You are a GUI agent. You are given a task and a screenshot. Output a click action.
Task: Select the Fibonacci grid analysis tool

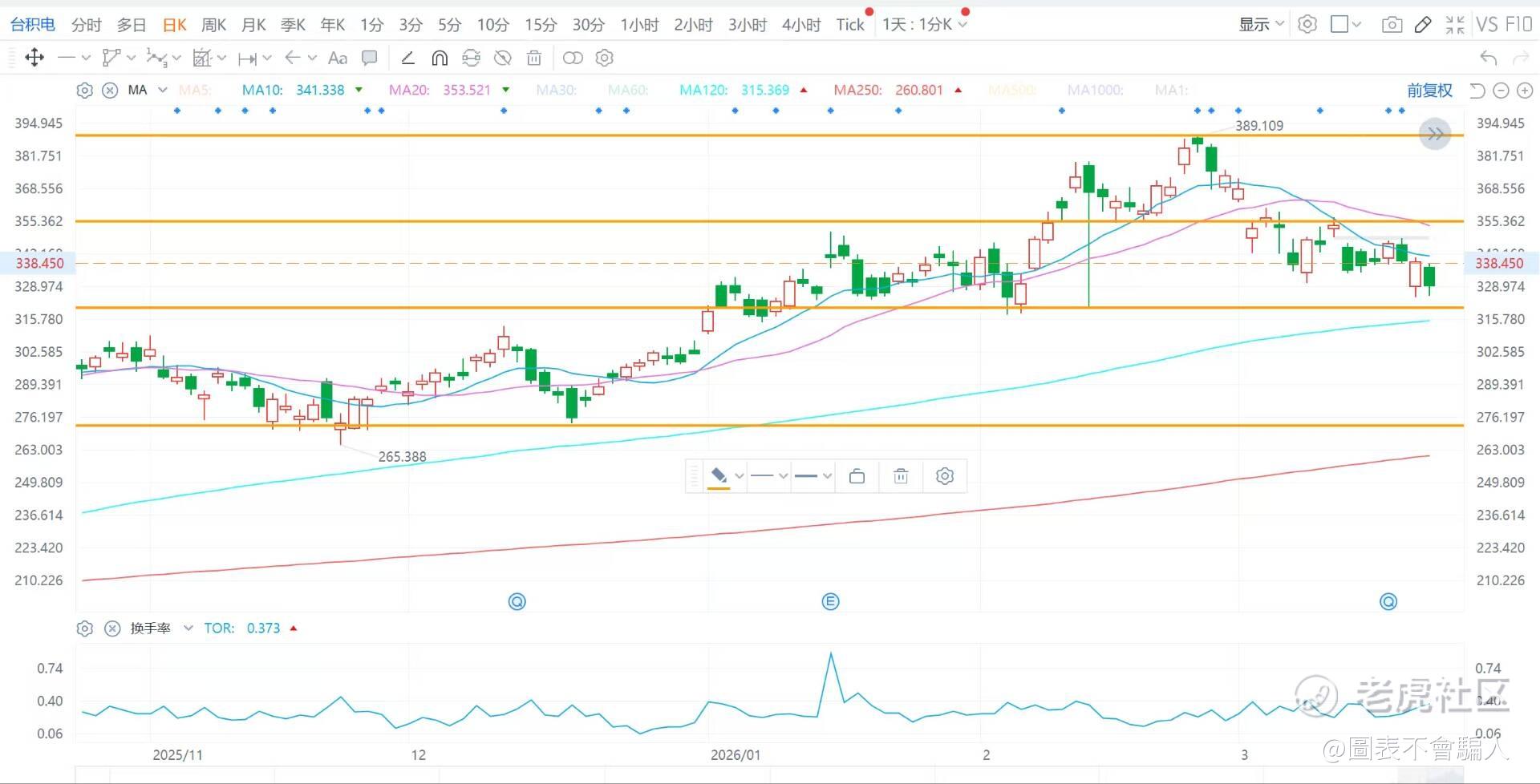[x=202, y=58]
